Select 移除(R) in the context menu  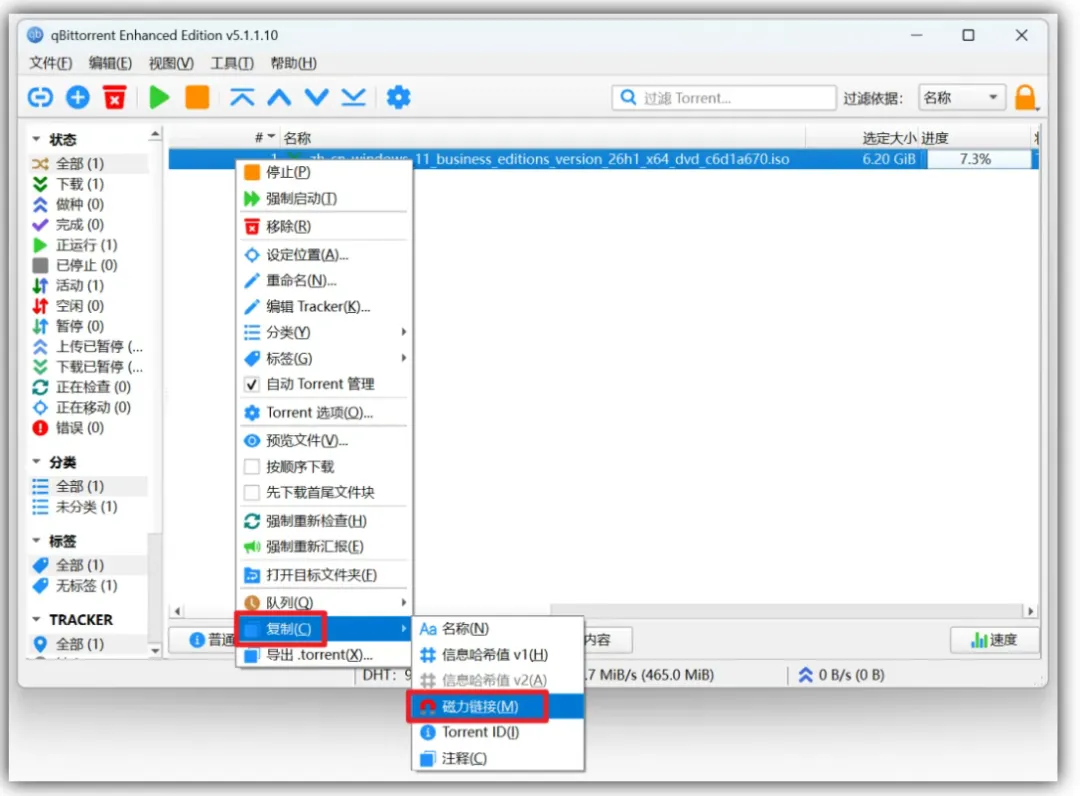(323, 227)
